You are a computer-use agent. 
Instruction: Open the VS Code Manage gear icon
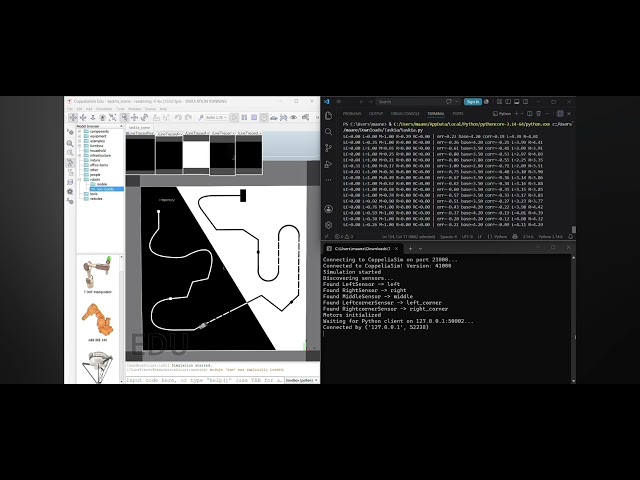pyautogui.click(x=329, y=225)
